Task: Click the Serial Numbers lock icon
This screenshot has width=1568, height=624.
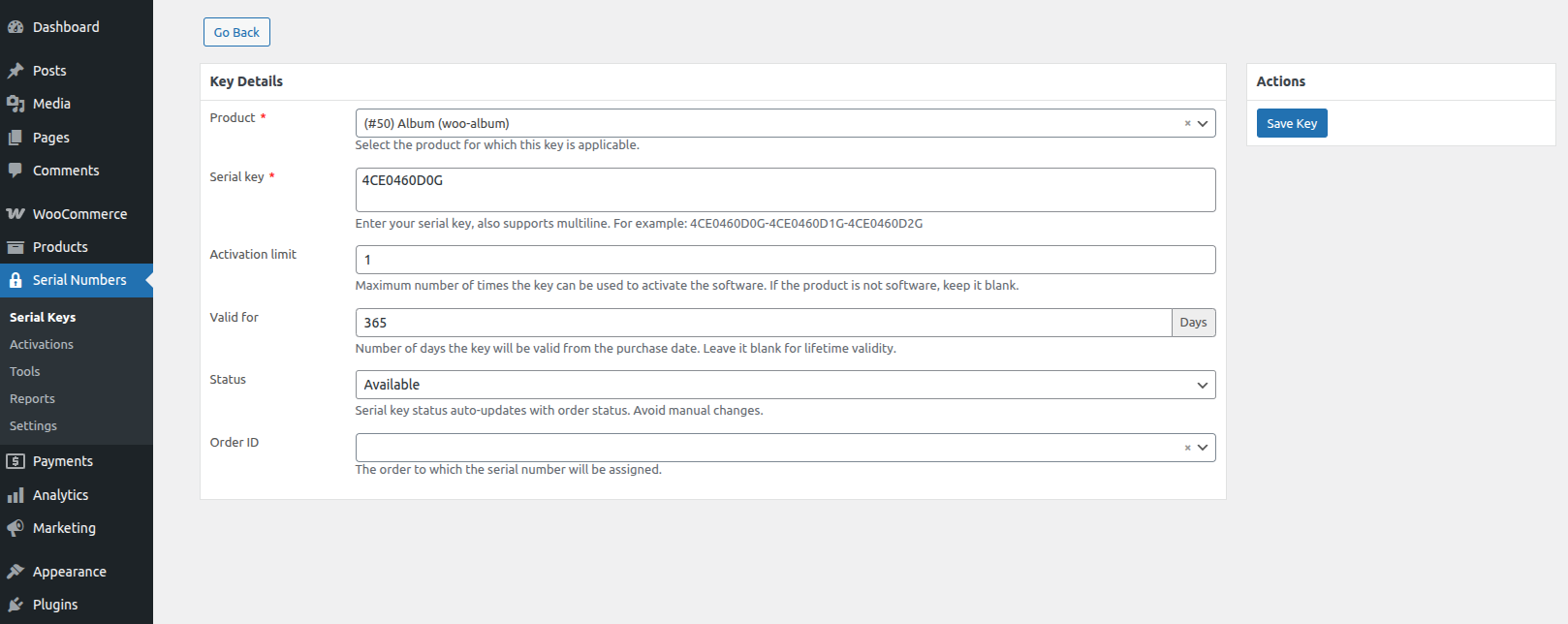Action: pos(16,280)
